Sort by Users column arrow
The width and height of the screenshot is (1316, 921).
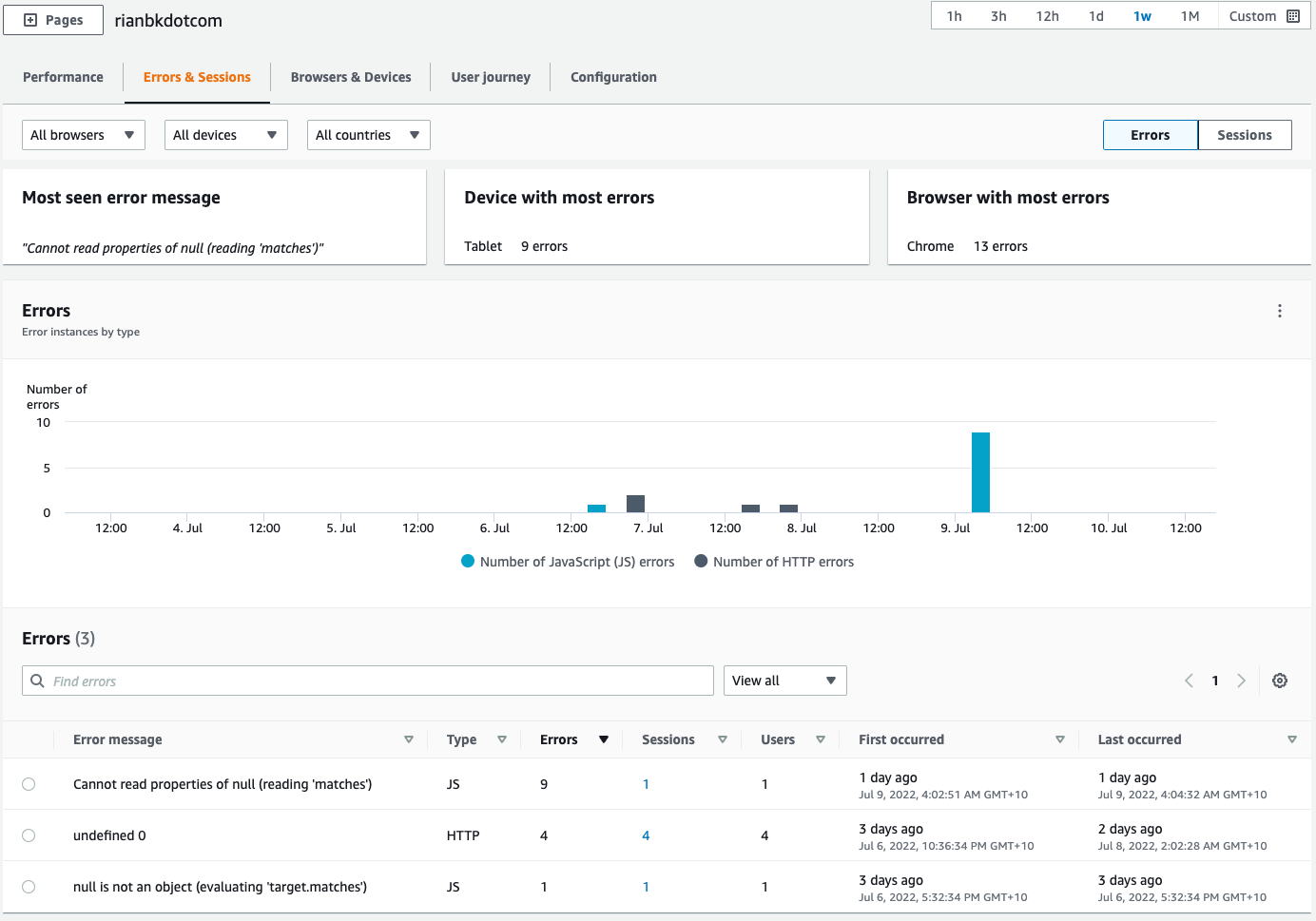pos(821,739)
